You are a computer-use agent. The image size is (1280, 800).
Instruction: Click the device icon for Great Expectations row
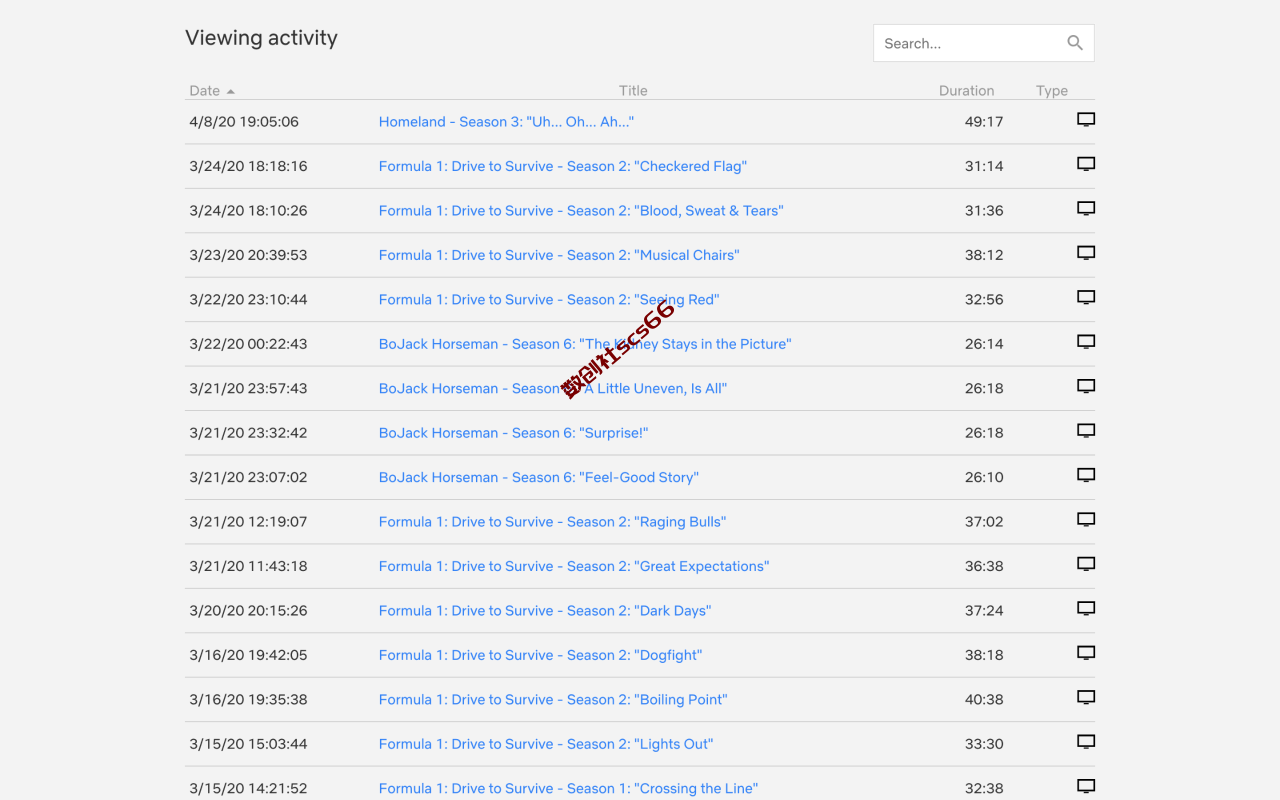pos(1086,564)
